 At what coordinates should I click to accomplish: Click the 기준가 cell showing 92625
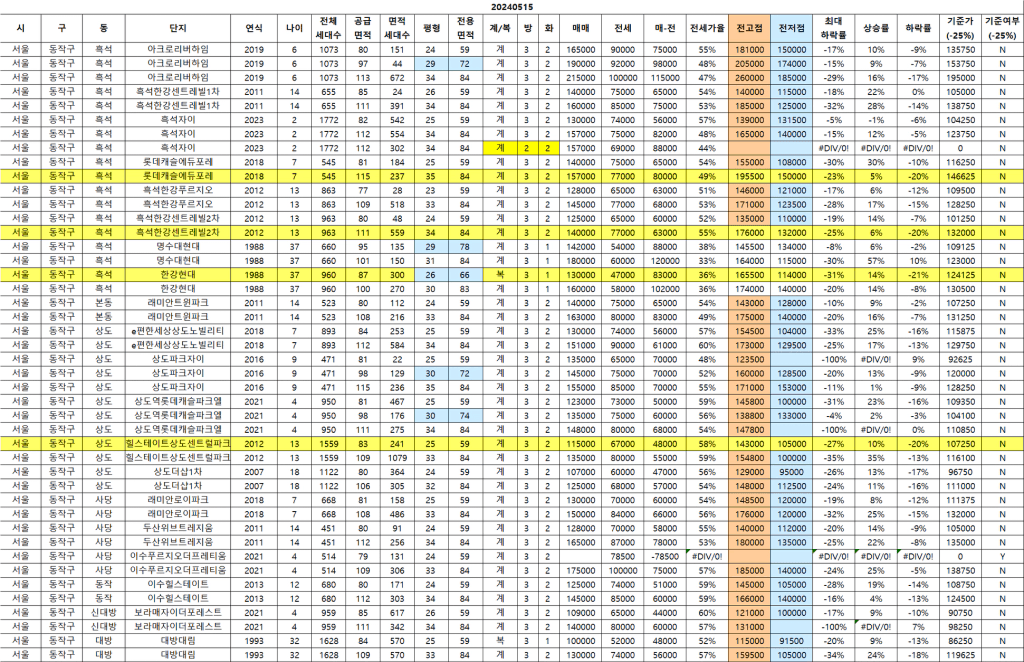pos(960,359)
